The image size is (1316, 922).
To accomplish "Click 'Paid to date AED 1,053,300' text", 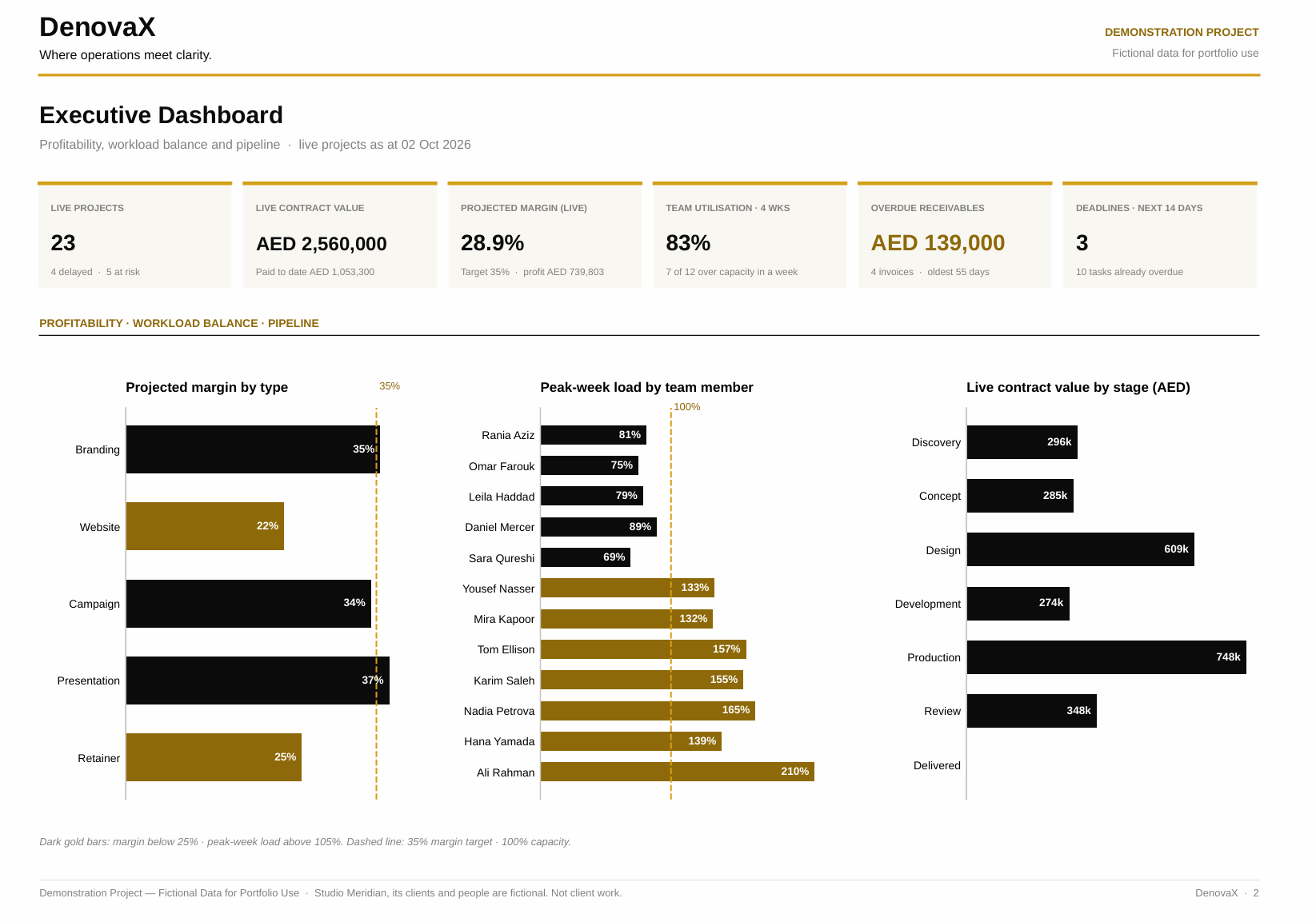I will click(315, 272).
